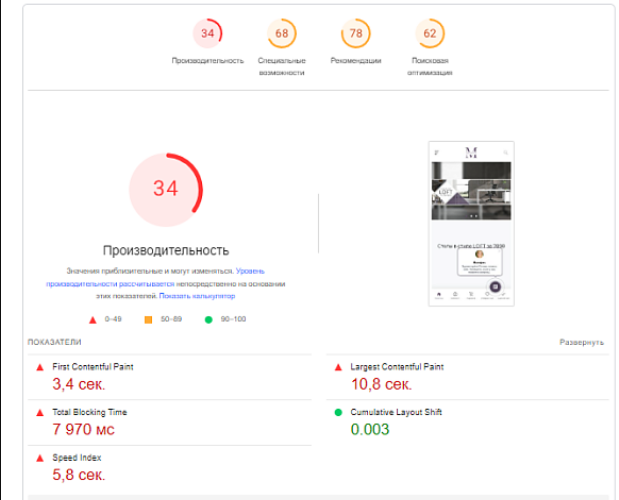Click the Cumulative Layout Shift value 0.003

[x=369, y=429]
